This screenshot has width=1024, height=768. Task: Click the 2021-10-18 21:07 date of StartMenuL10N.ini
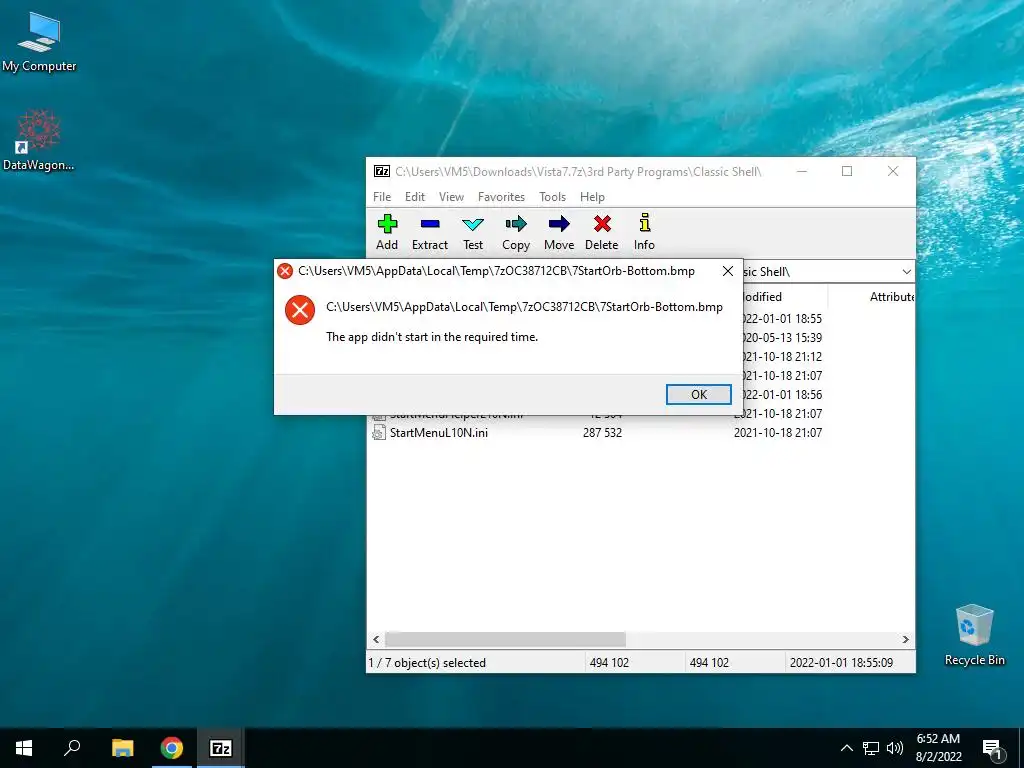point(778,432)
